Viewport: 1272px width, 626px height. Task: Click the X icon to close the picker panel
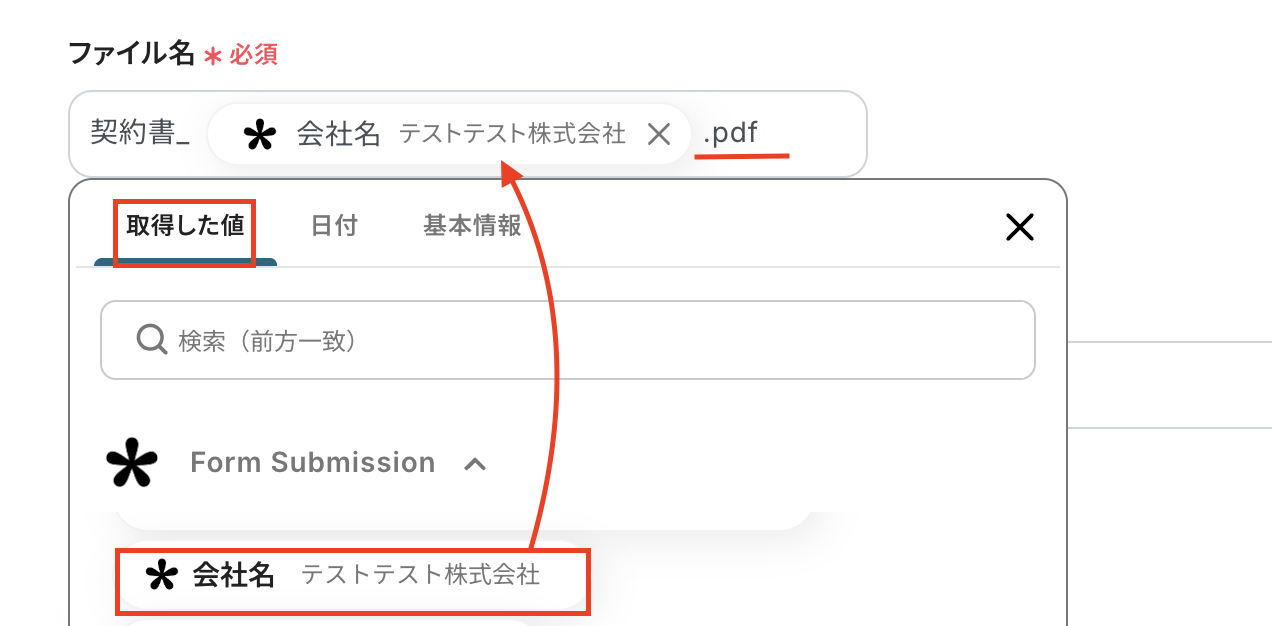coord(1019,227)
